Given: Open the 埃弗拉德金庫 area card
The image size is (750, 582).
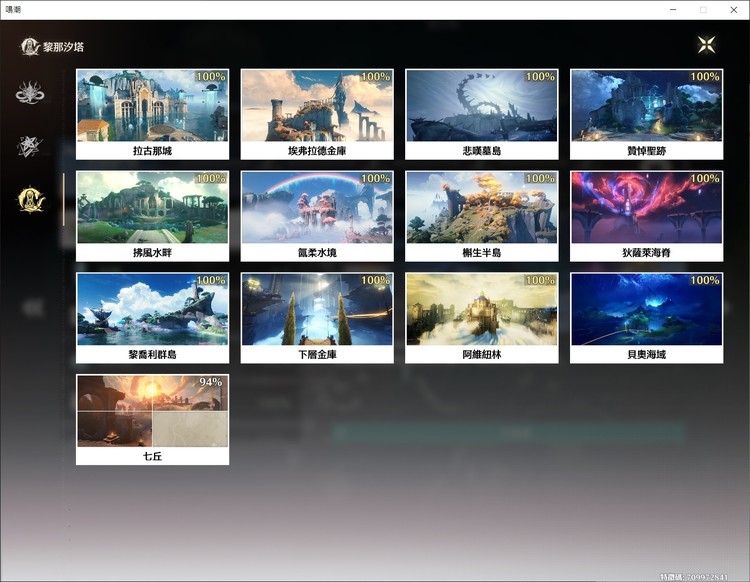Looking at the screenshot, I should pos(317,114).
